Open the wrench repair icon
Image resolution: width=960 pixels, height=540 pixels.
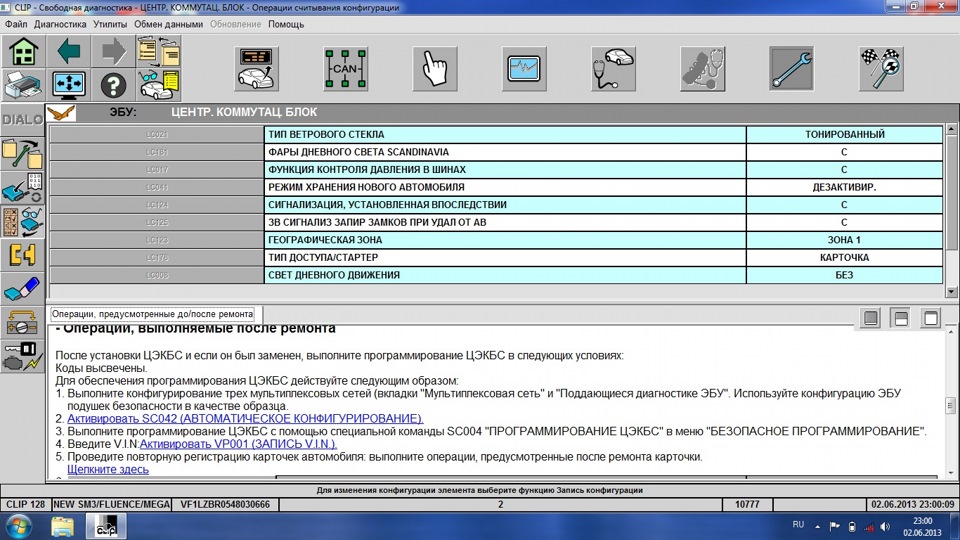tap(791, 69)
